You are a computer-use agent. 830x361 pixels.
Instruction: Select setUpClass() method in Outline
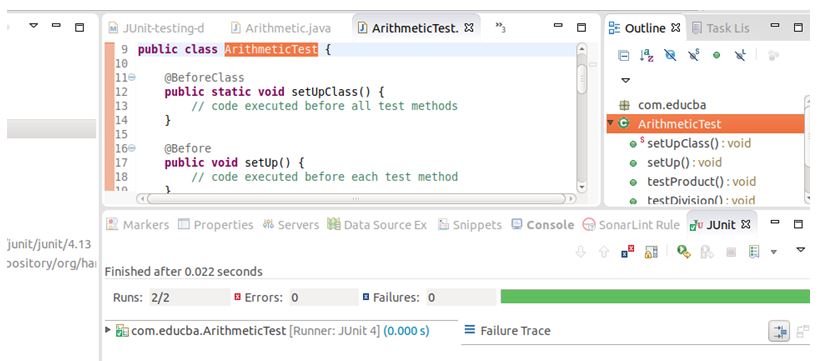699,143
